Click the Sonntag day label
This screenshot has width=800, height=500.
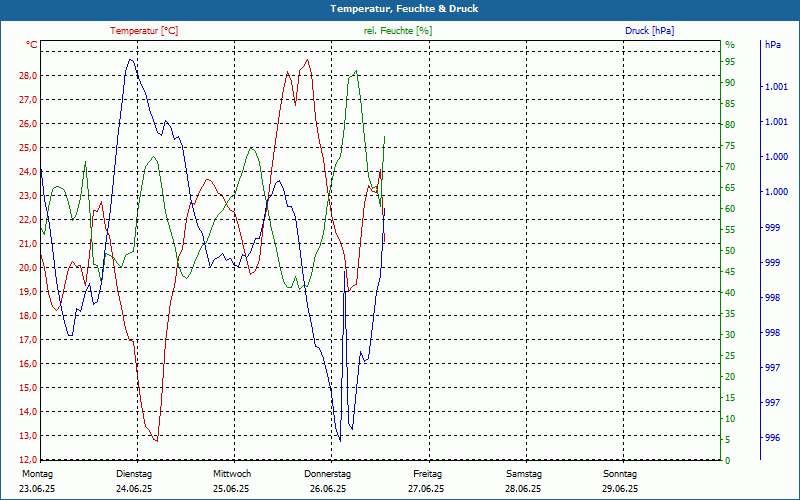[x=620, y=474]
